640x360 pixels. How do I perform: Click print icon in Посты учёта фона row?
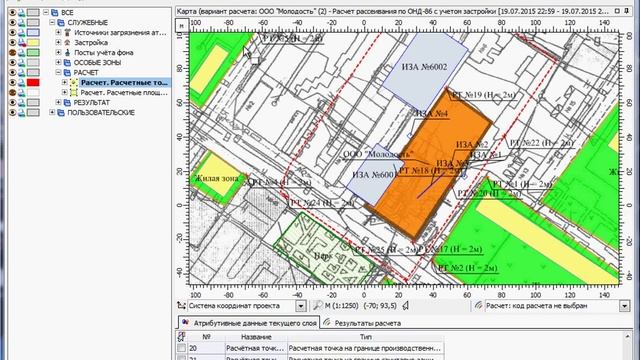[22, 53]
